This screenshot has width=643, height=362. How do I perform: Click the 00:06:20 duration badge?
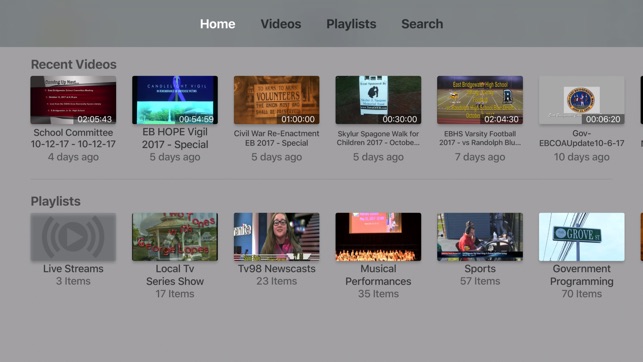(x=603, y=119)
